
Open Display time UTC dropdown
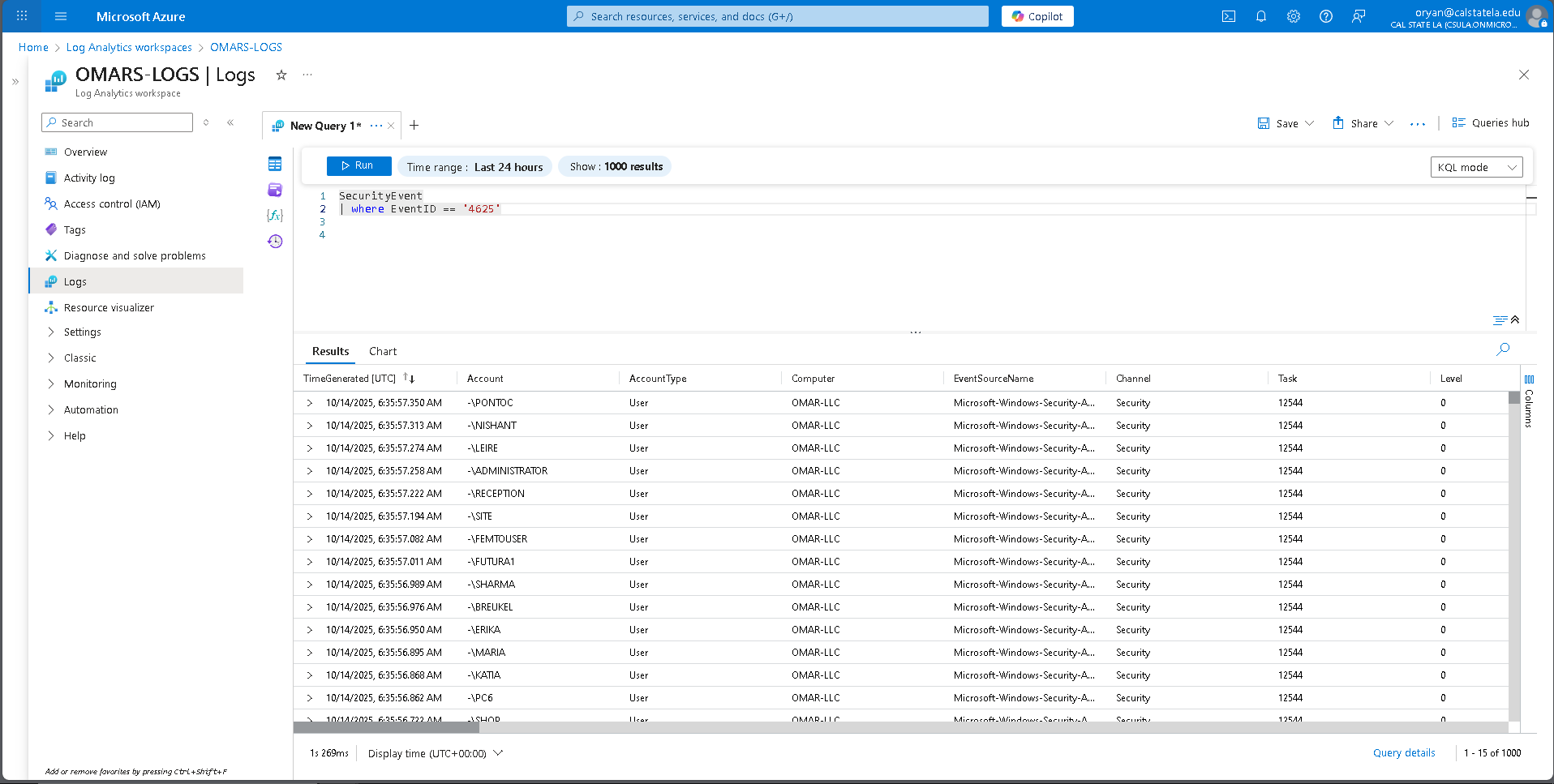pos(436,753)
